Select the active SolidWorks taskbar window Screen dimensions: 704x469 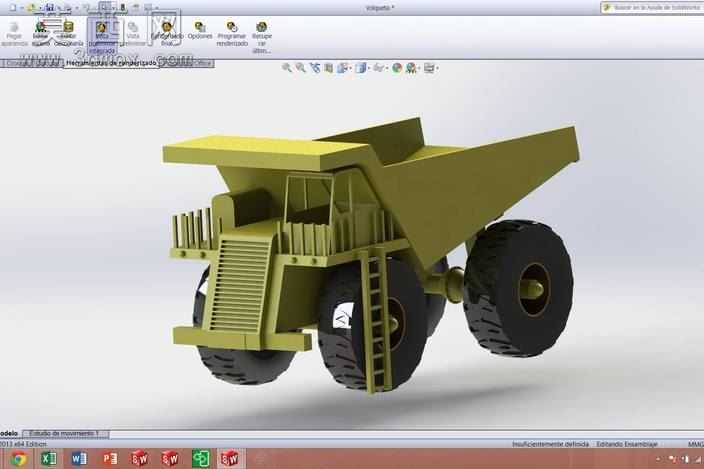pos(230,459)
